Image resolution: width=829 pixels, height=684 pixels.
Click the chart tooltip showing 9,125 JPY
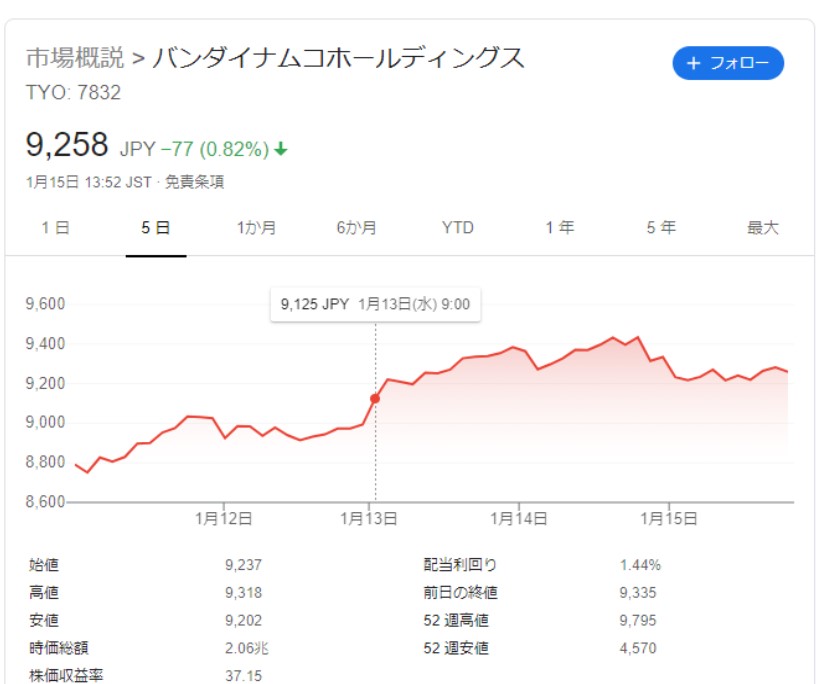pos(375,305)
